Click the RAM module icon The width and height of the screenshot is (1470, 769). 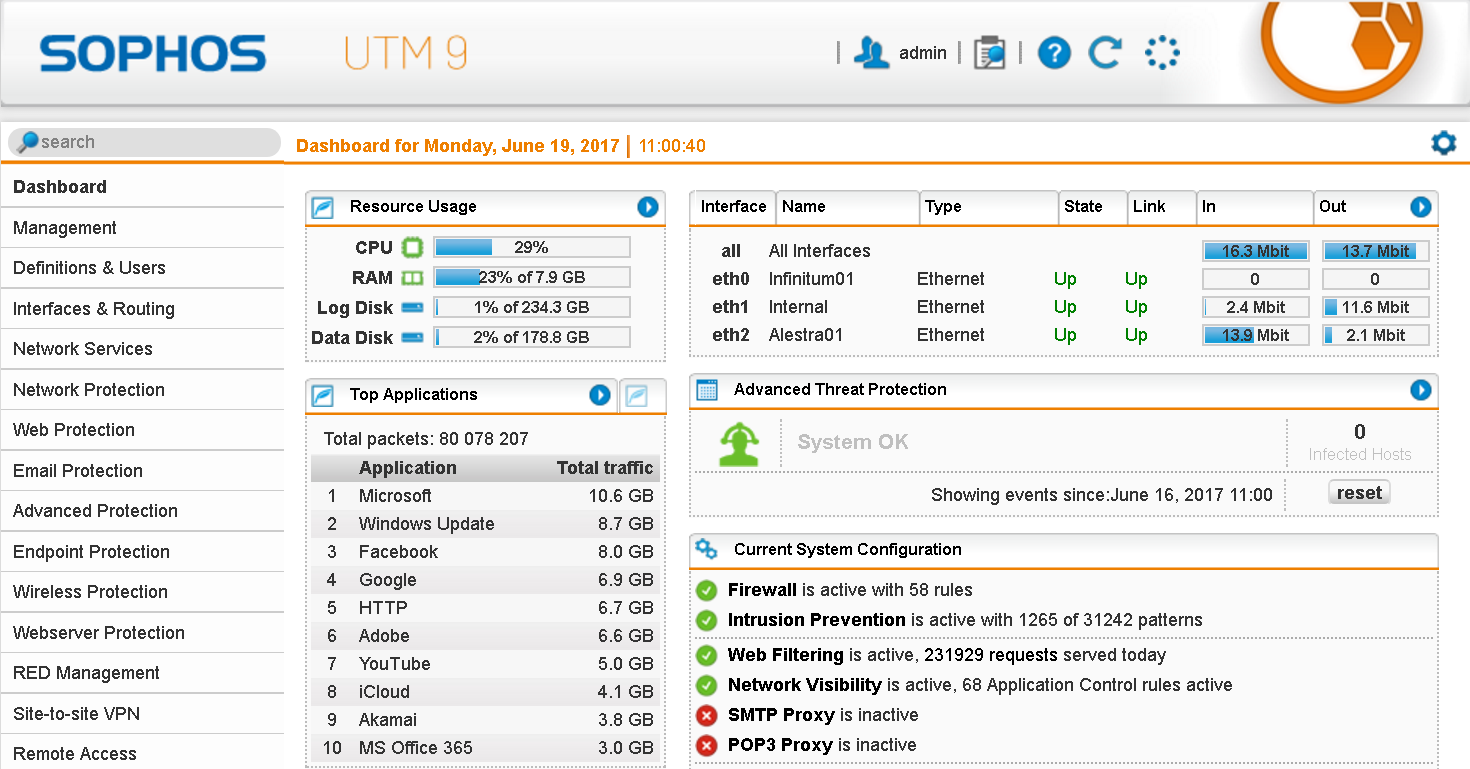pyautogui.click(x=412, y=278)
